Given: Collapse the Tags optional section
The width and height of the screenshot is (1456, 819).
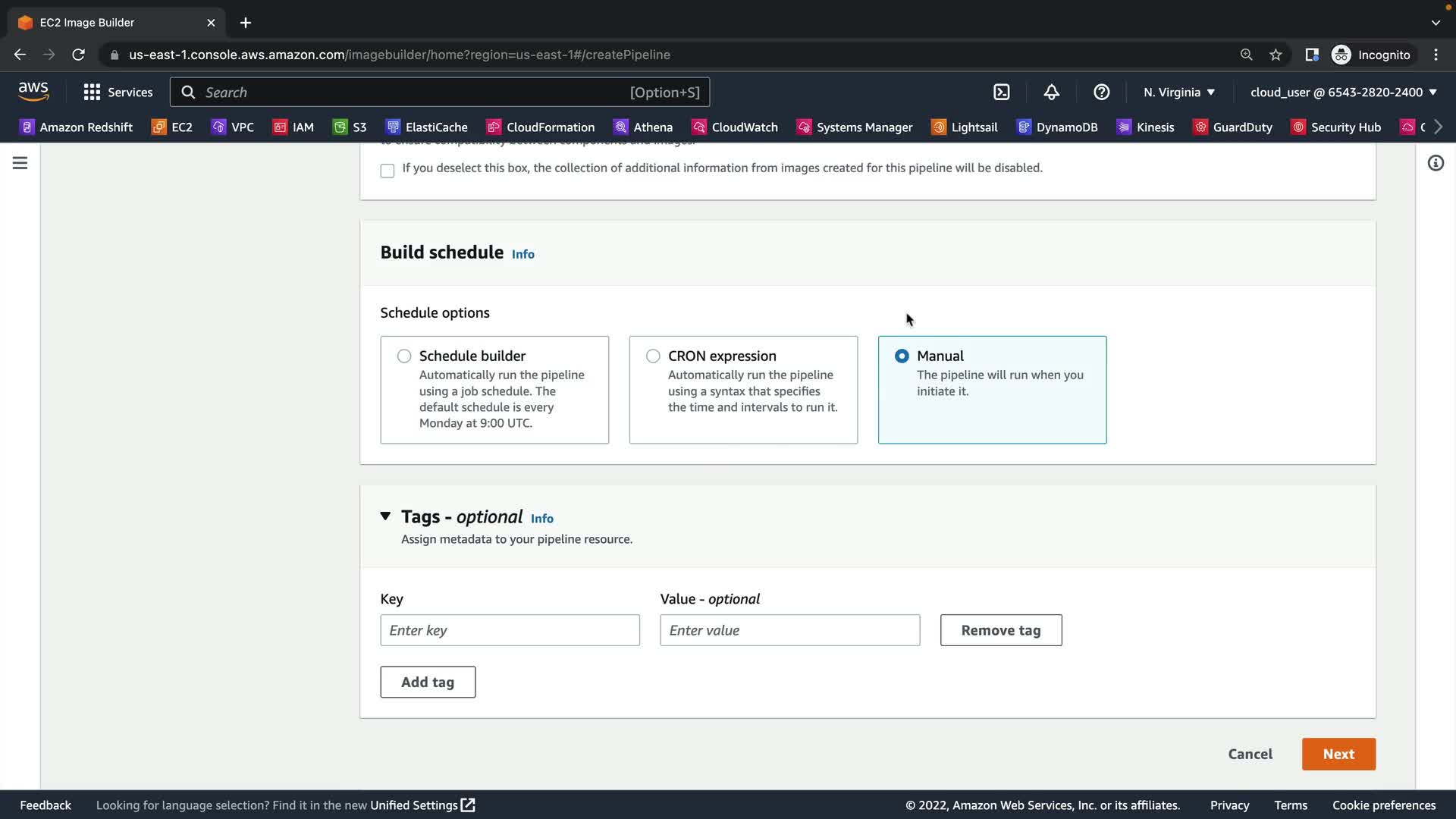Looking at the screenshot, I should pos(385,516).
